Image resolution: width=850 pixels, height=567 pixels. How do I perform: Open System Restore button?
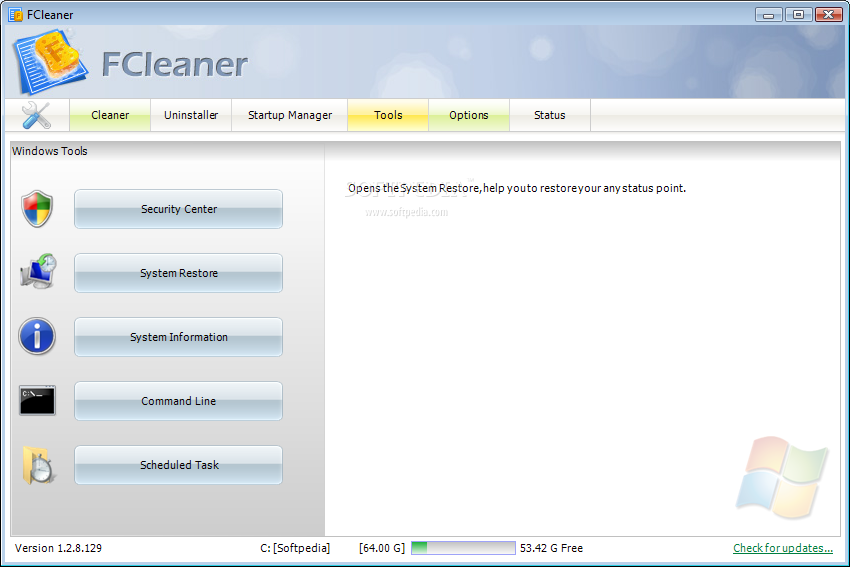178,273
